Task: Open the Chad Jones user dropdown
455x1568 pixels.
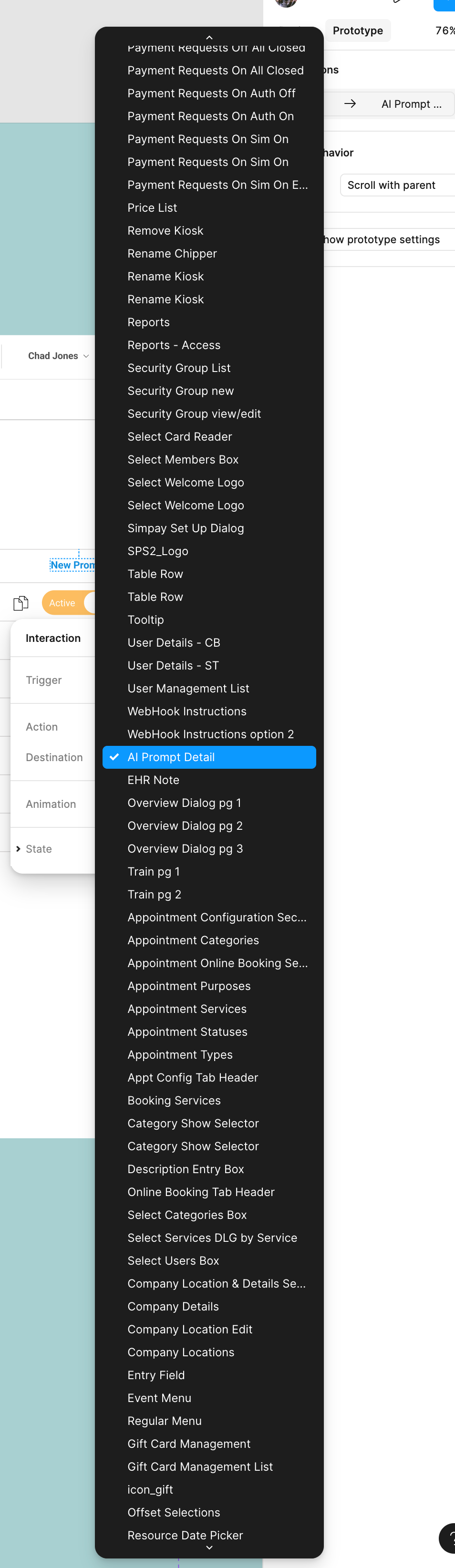Action: tap(59, 355)
